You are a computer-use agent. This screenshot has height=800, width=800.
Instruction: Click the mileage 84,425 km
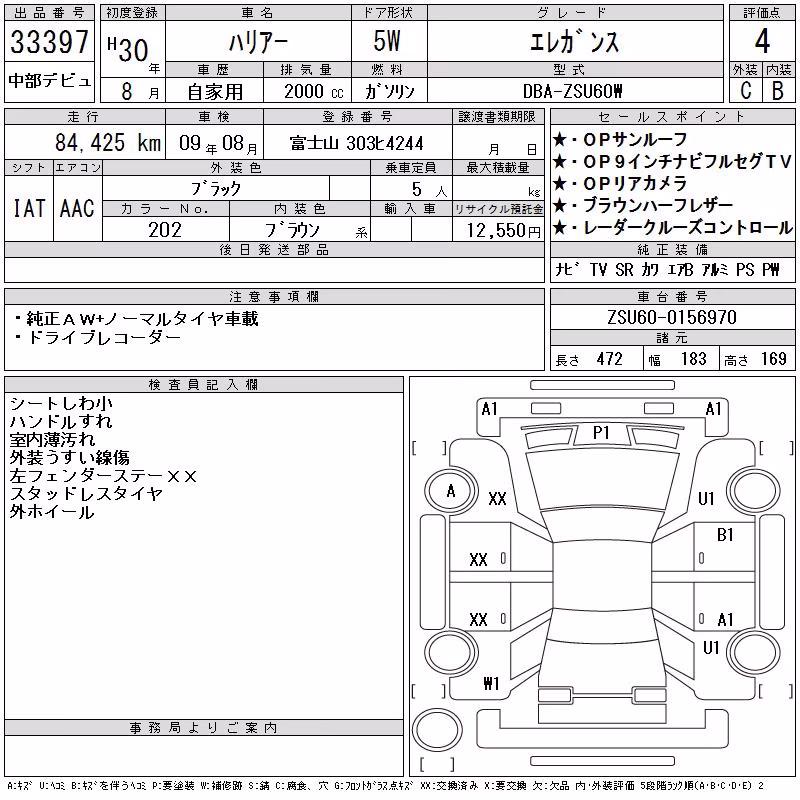[108, 142]
